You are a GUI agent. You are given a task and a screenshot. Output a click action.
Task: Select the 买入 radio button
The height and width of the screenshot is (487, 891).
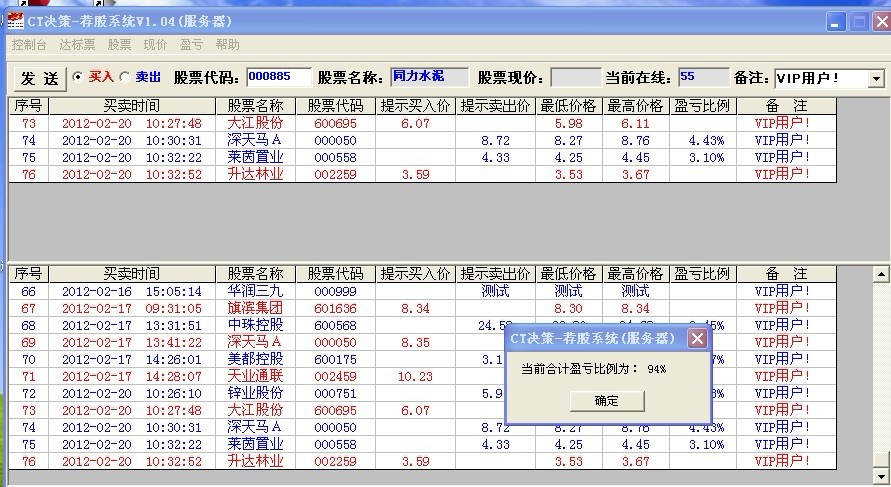[x=78, y=77]
